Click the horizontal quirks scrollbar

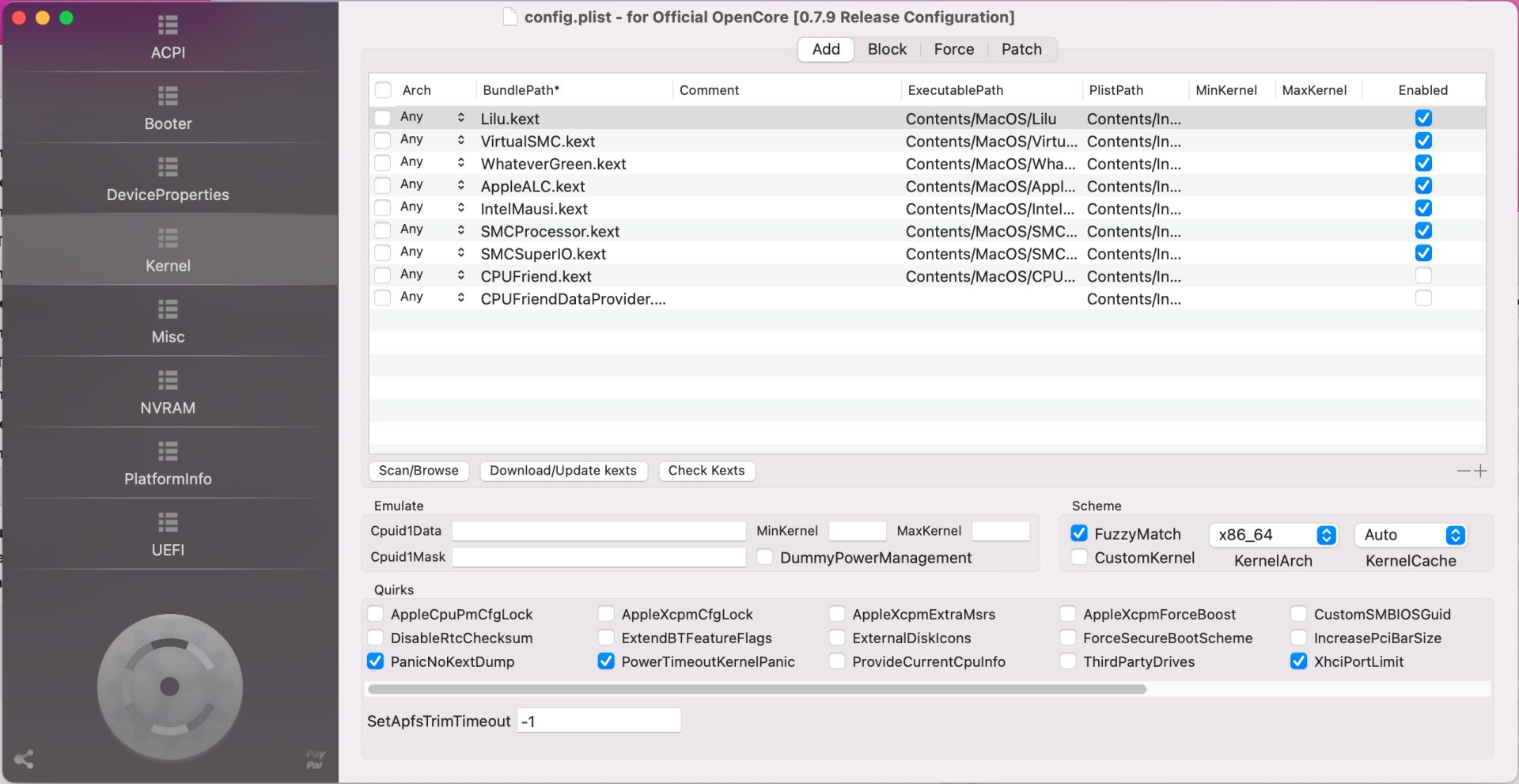point(757,689)
